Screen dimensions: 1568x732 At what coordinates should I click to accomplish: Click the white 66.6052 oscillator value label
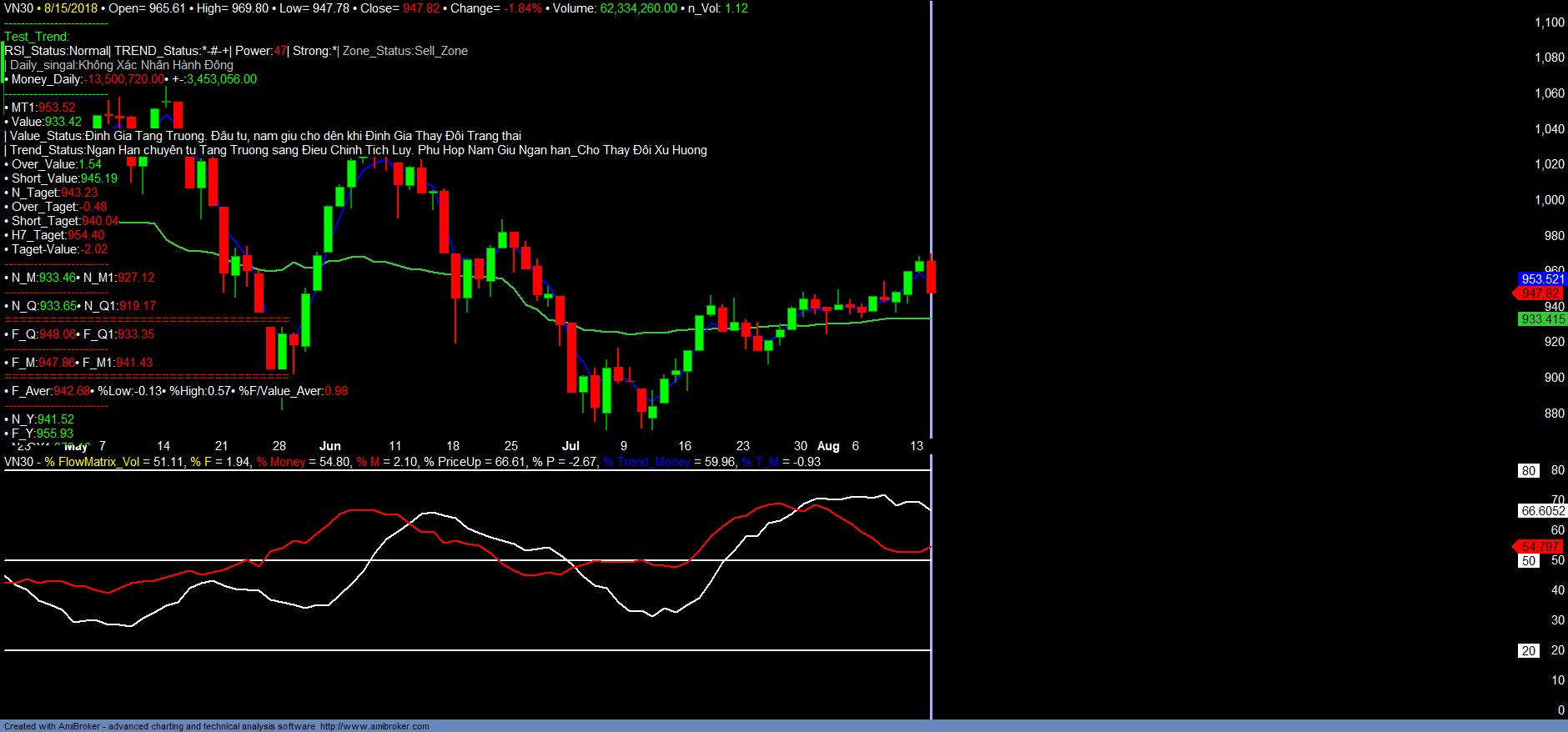click(x=1542, y=511)
